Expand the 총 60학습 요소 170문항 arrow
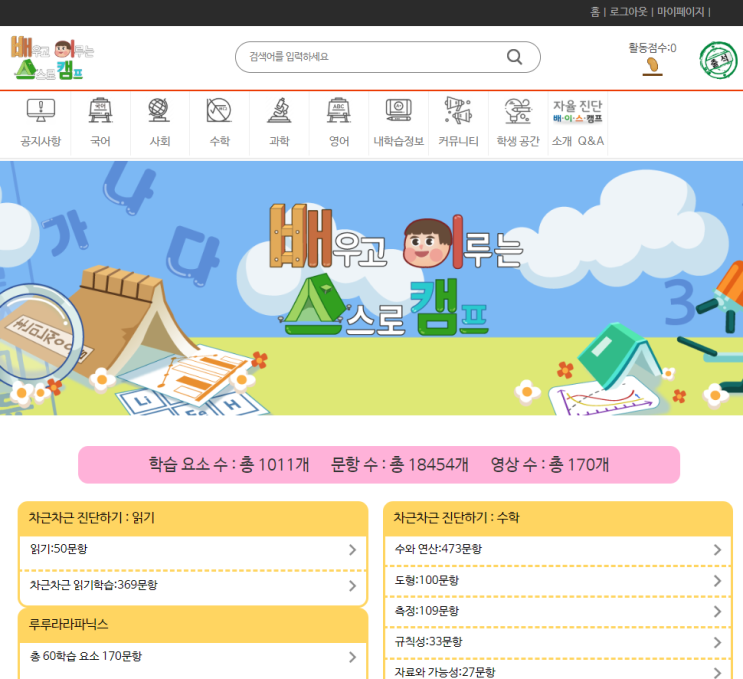Viewport: 743px width, 679px height. click(352, 657)
